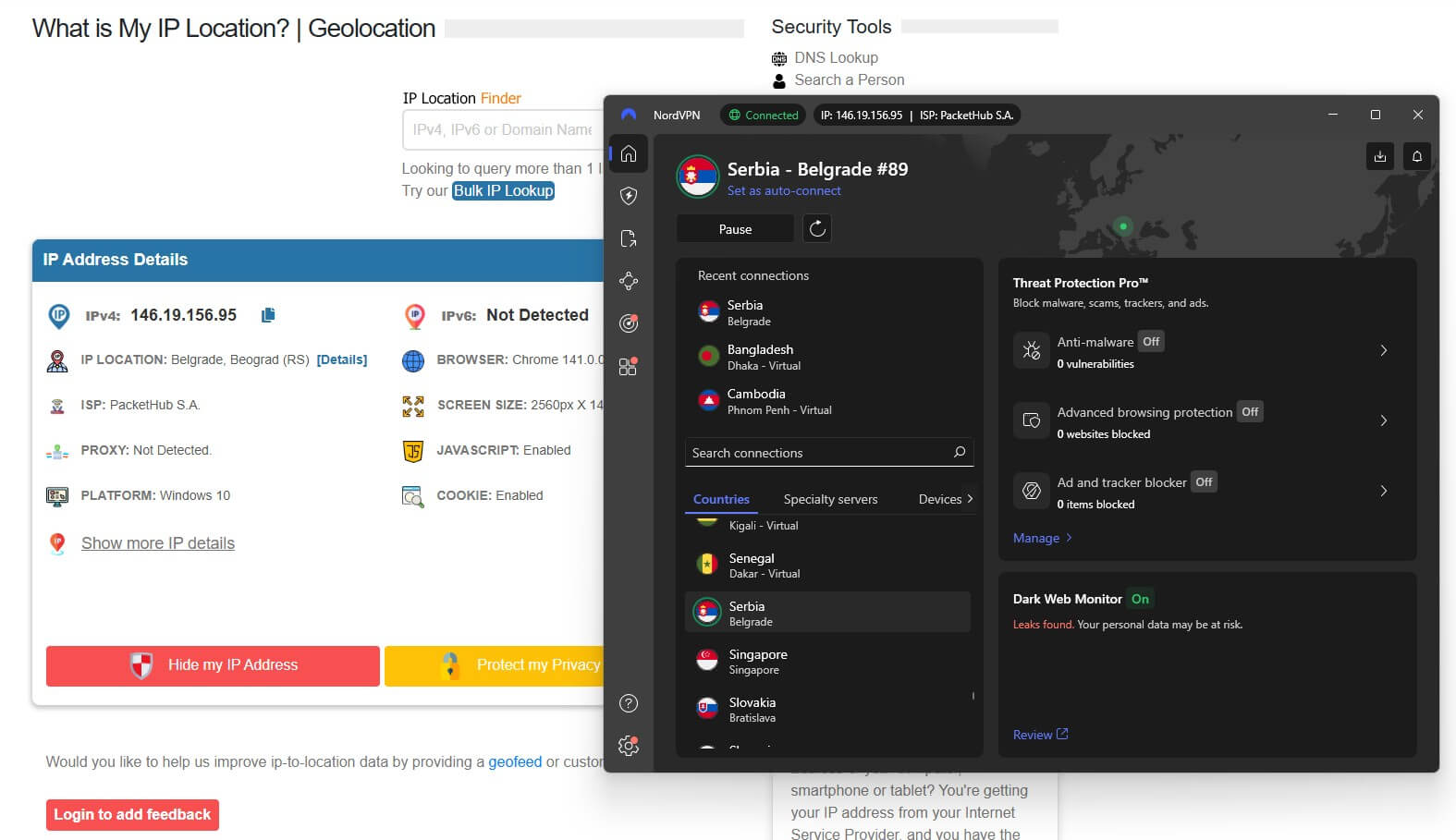Open geofeed link
This screenshot has width=1456, height=840.
click(515, 761)
